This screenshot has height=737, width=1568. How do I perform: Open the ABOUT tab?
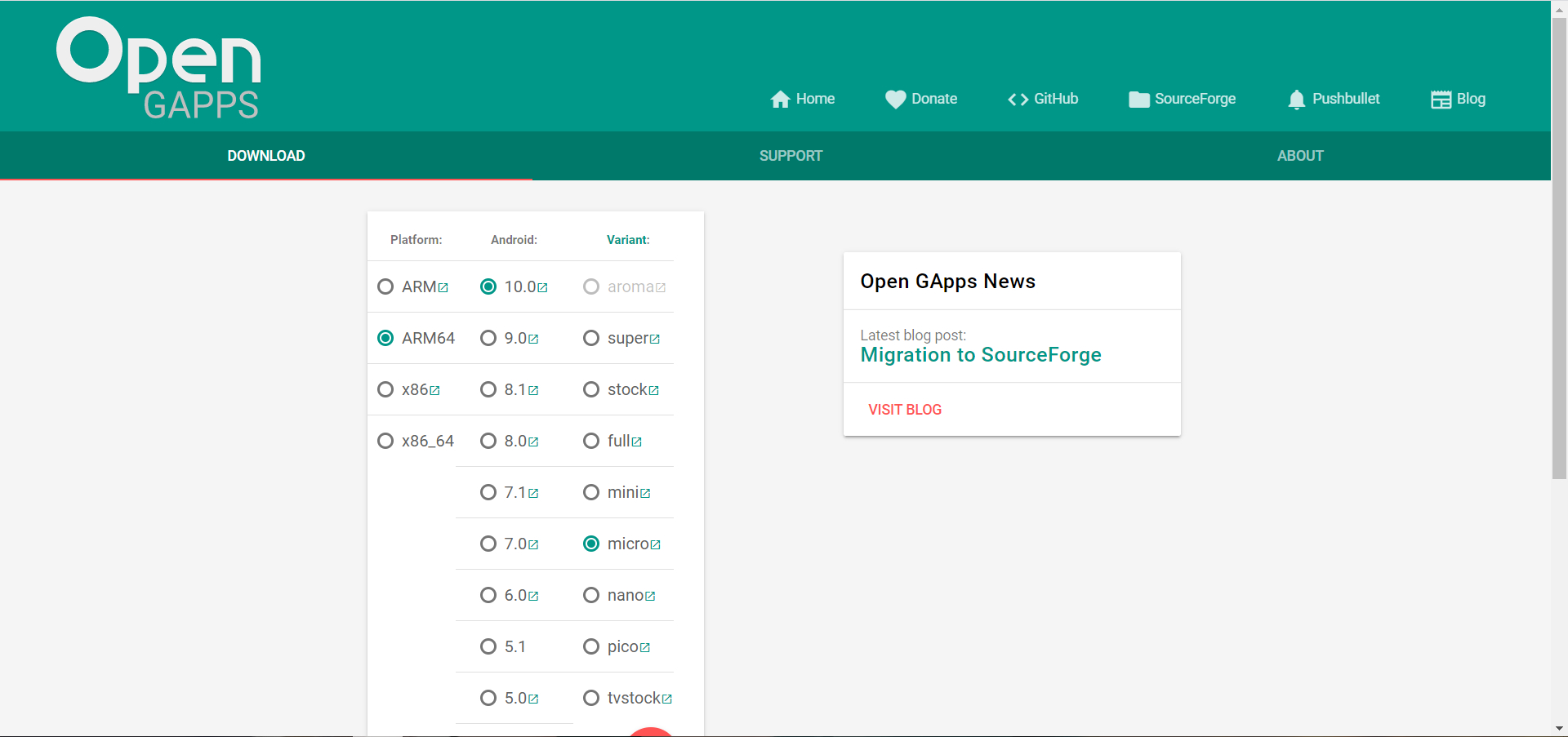tap(1300, 155)
